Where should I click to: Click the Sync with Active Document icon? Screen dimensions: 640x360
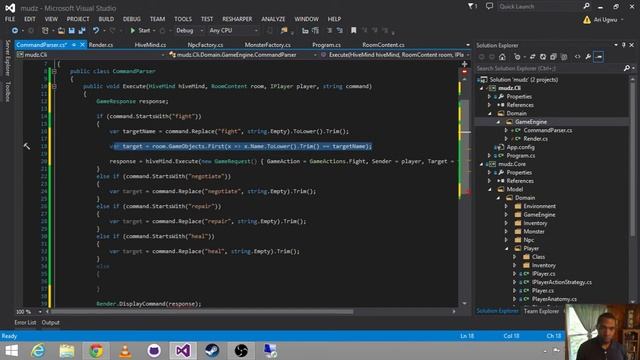coord(532,57)
